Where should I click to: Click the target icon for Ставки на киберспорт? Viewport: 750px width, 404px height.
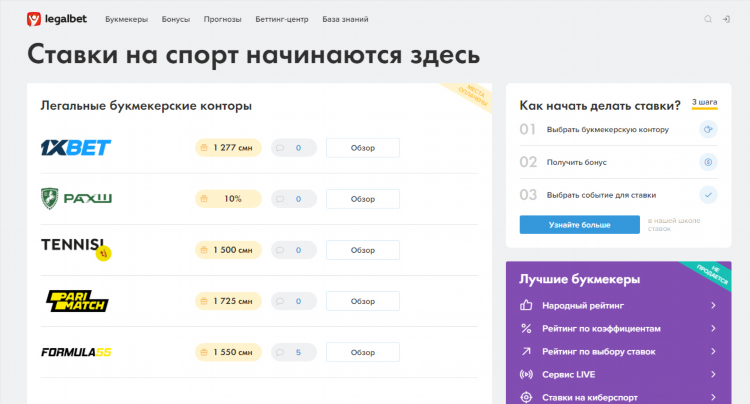pos(526,397)
